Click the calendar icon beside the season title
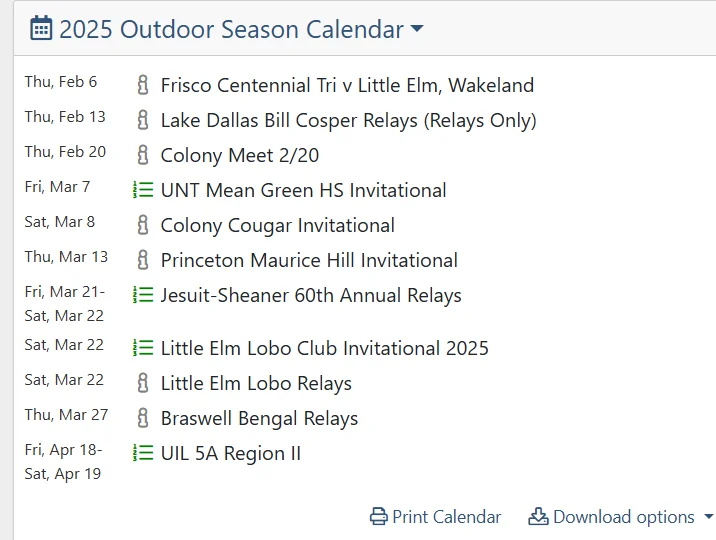716x540 pixels. coord(41,29)
